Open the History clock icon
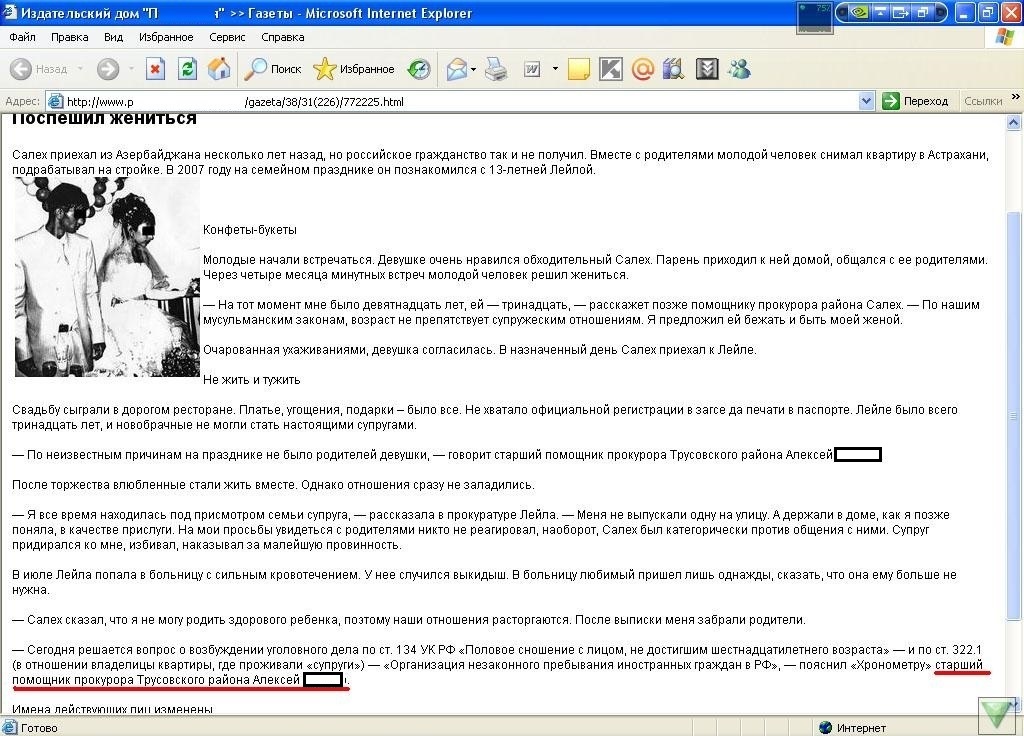 pyautogui.click(x=419, y=69)
